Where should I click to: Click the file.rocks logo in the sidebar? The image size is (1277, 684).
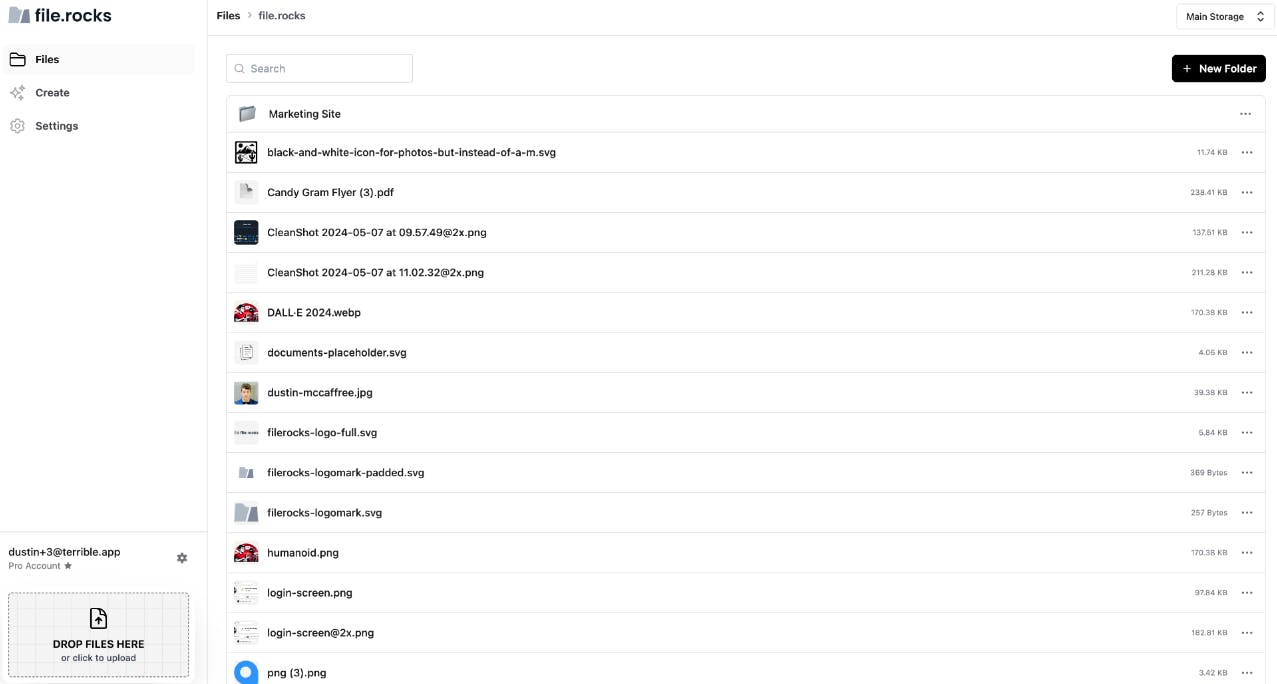(x=60, y=15)
